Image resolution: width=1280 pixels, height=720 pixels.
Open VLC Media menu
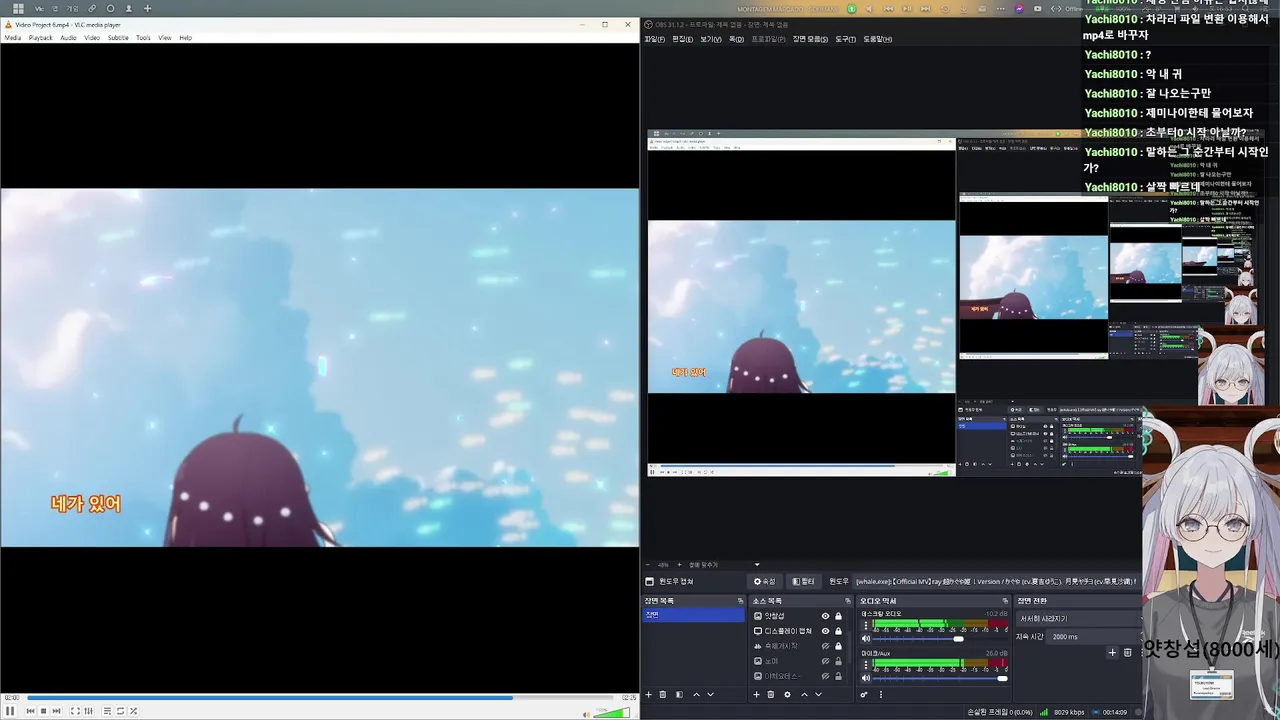pos(13,38)
